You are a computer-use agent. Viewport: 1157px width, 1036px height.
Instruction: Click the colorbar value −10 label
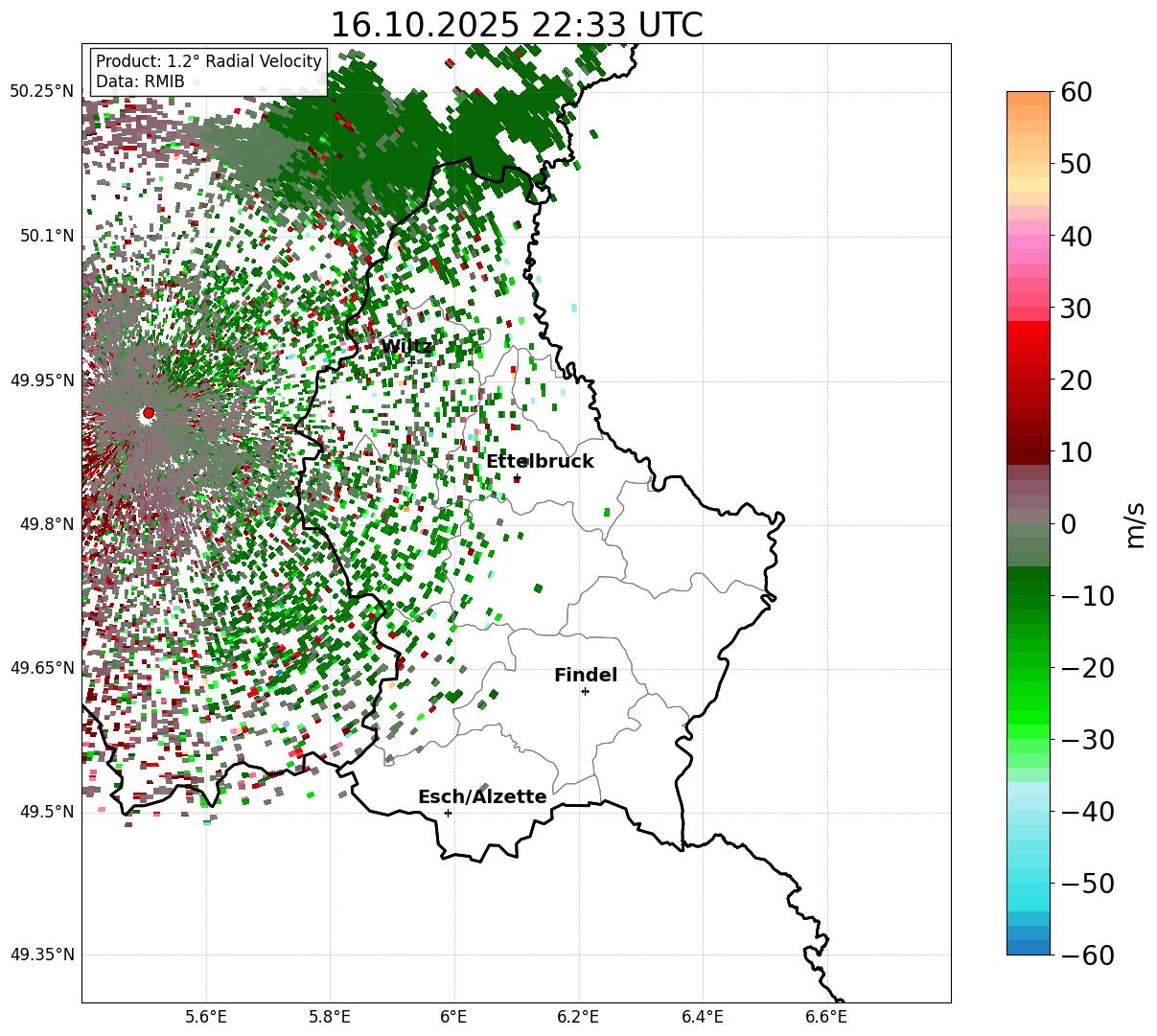(1087, 595)
